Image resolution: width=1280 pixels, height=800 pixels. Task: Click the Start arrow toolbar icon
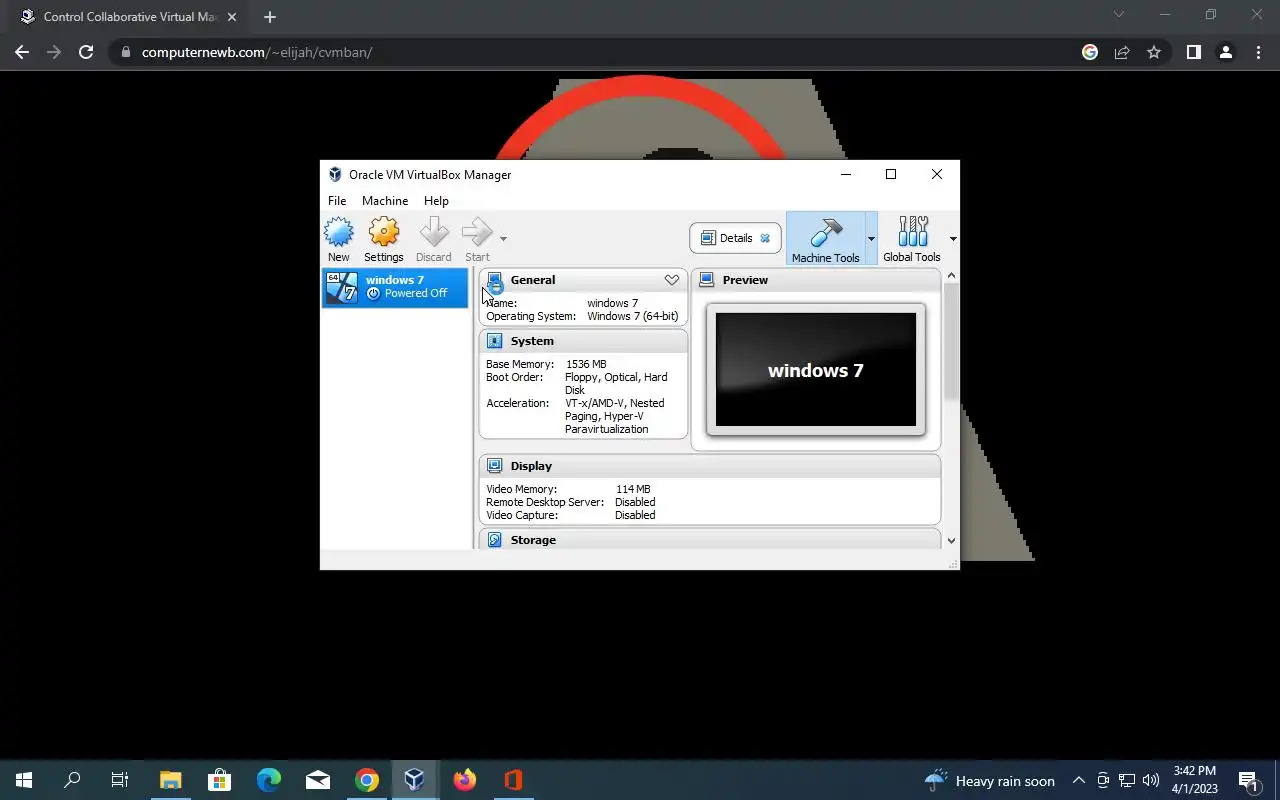(477, 232)
